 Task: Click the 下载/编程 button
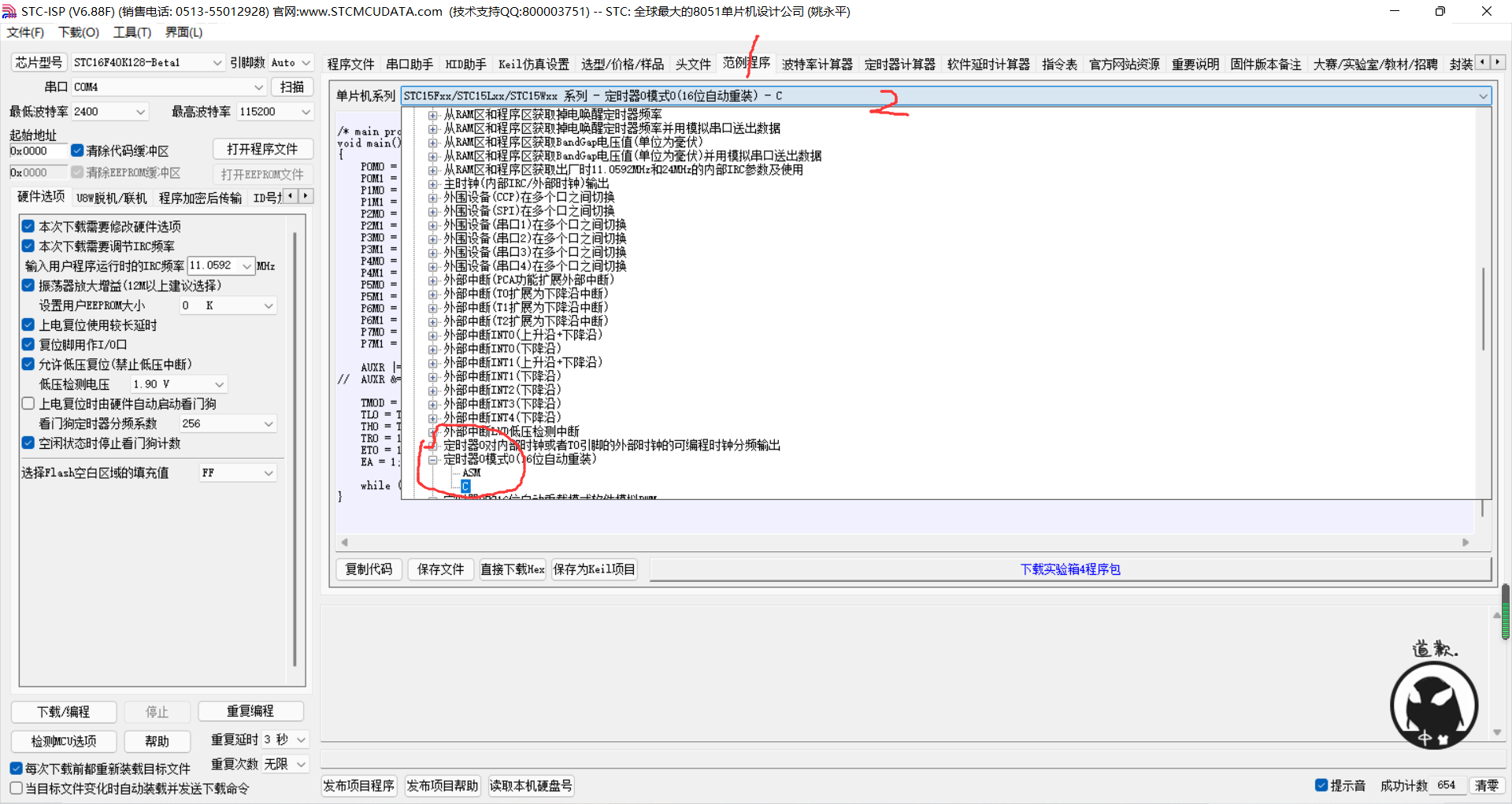pyautogui.click(x=64, y=712)
